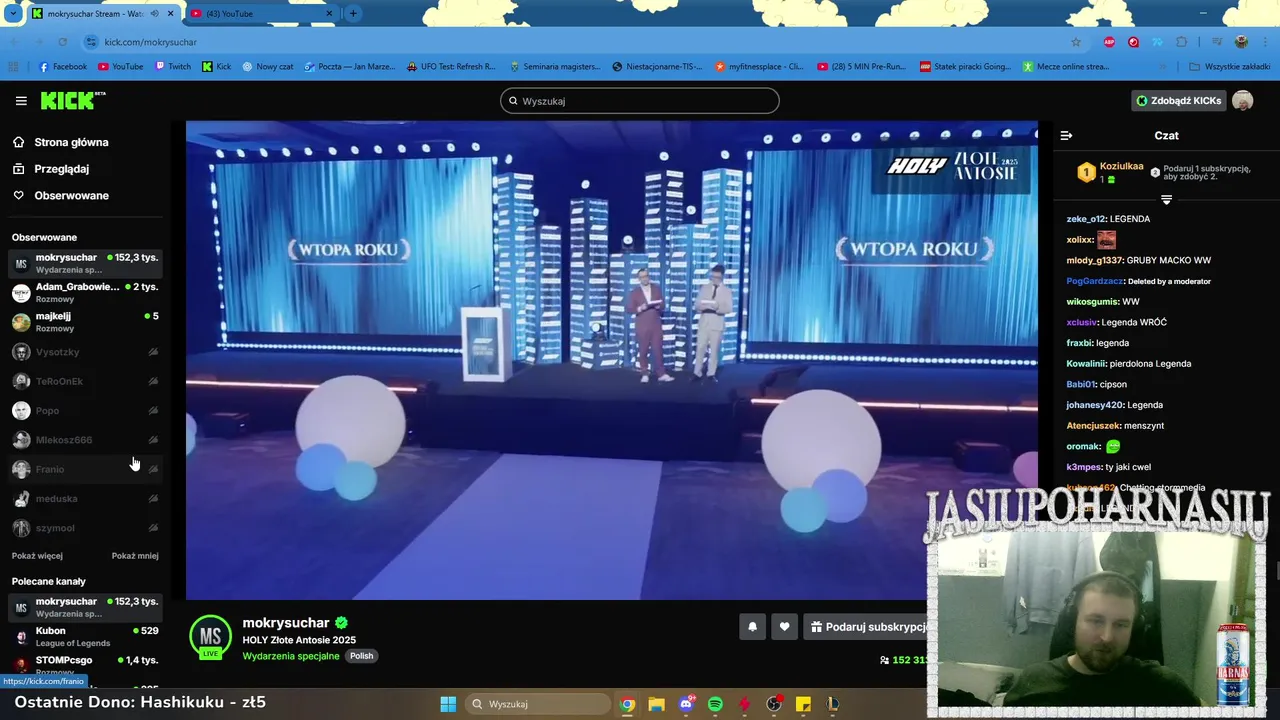
Task: Click the stream video player
Action: [612, 360]
